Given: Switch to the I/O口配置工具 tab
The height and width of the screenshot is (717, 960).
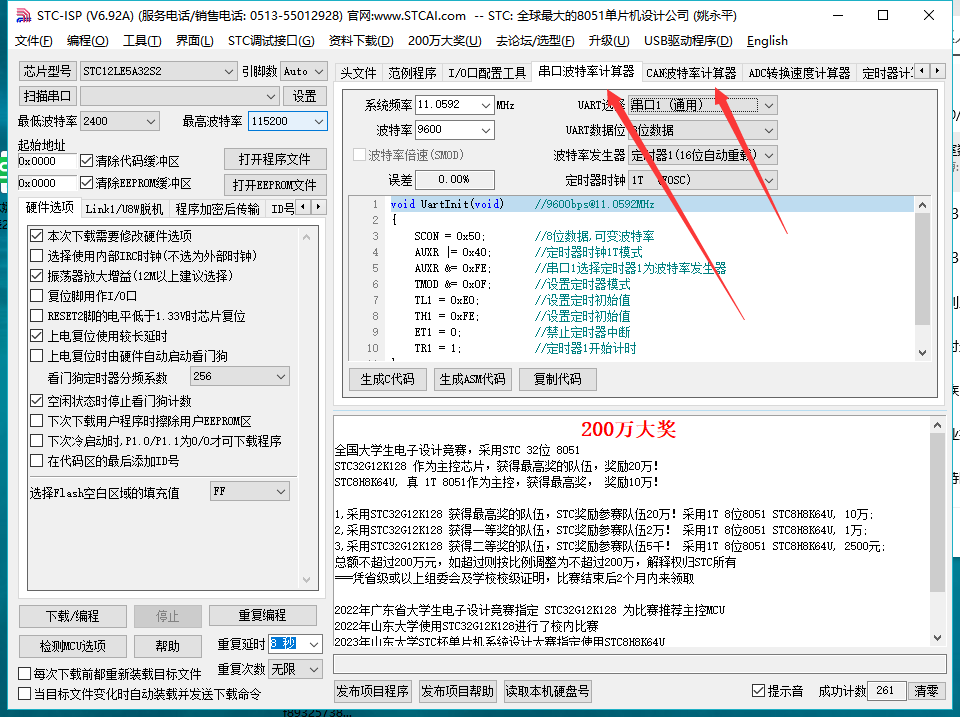Looking at the screenshot, I should (487, 73).
